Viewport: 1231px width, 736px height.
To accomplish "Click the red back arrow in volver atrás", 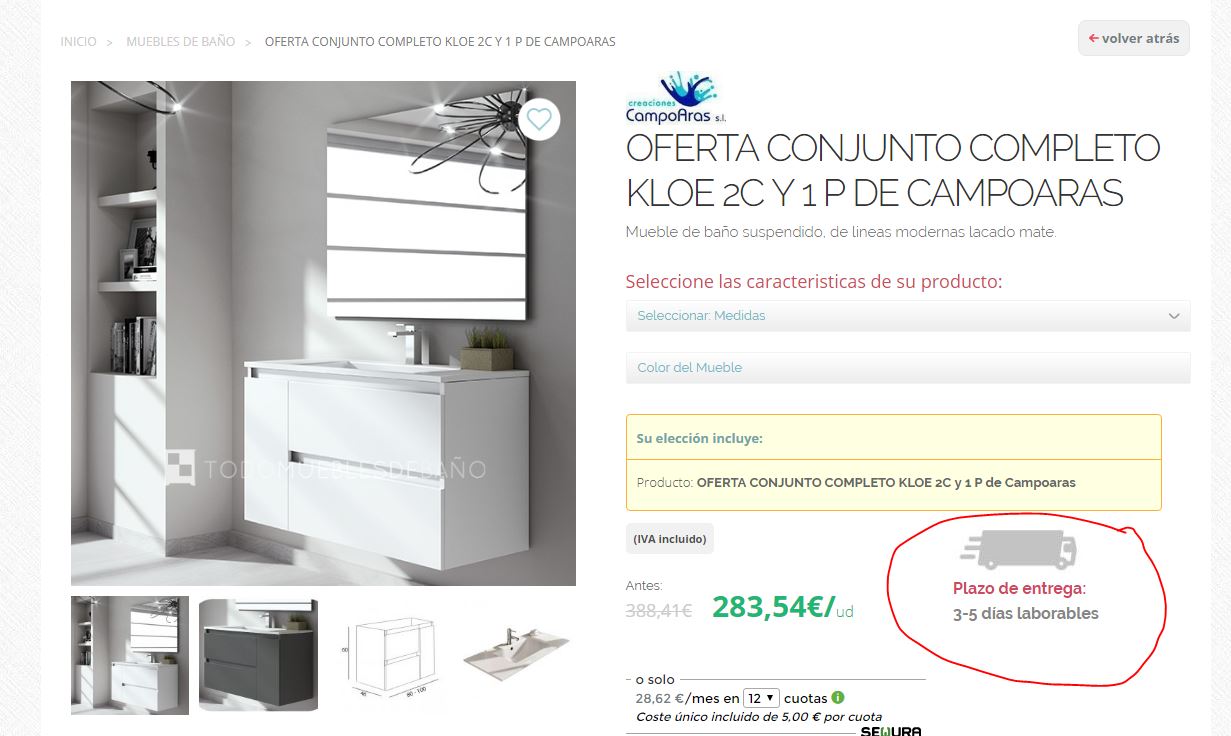I will click(1093, 38).
